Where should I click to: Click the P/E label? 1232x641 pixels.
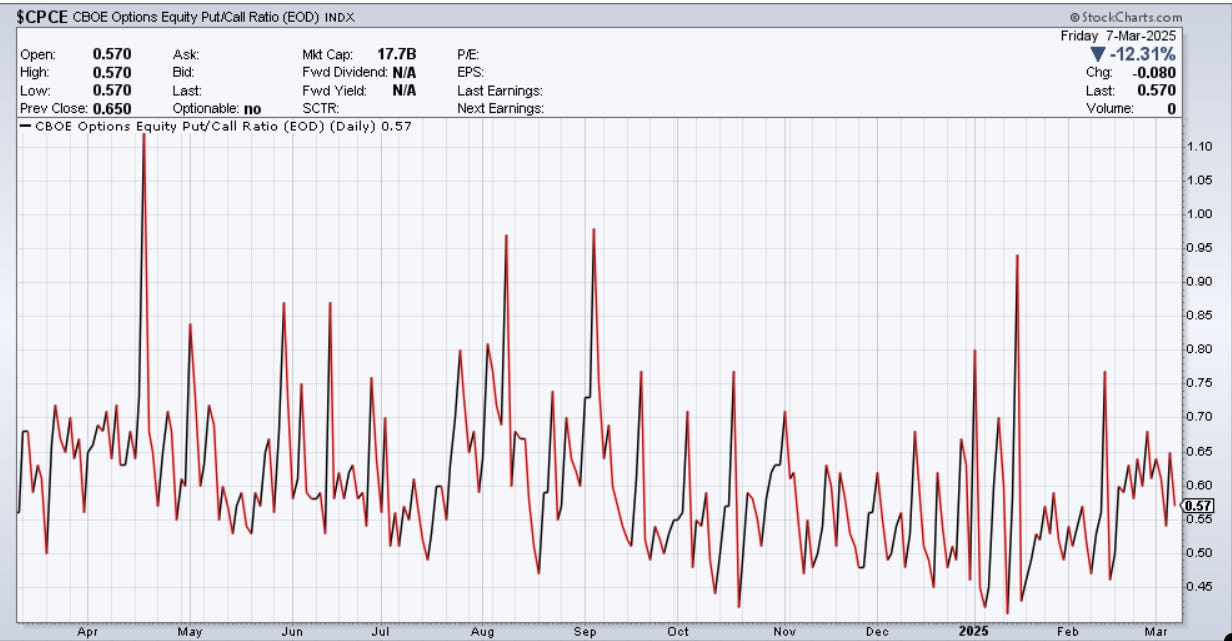468,55
